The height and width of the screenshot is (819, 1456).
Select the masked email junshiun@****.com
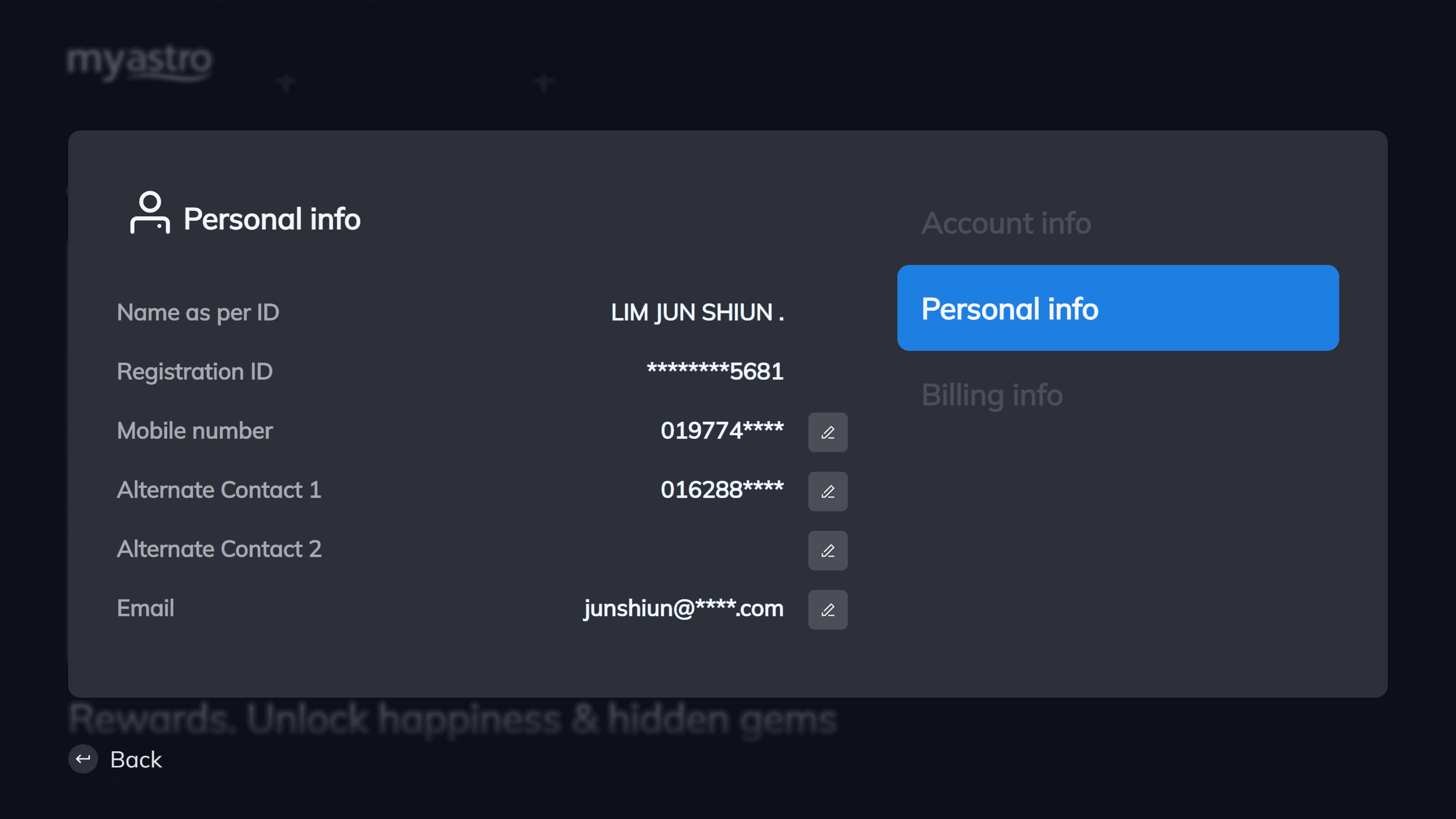(684, 609)
